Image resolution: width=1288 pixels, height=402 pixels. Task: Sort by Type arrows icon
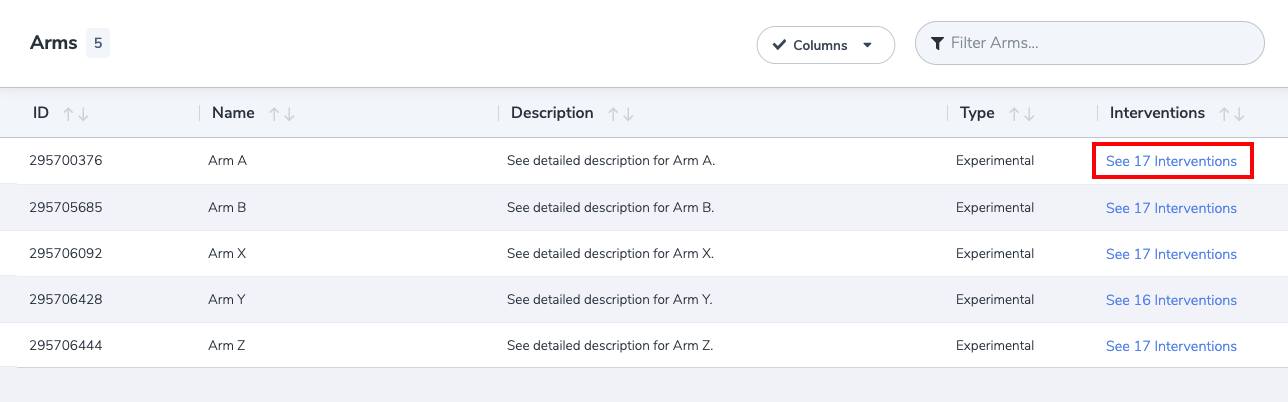pos(1021,114)
